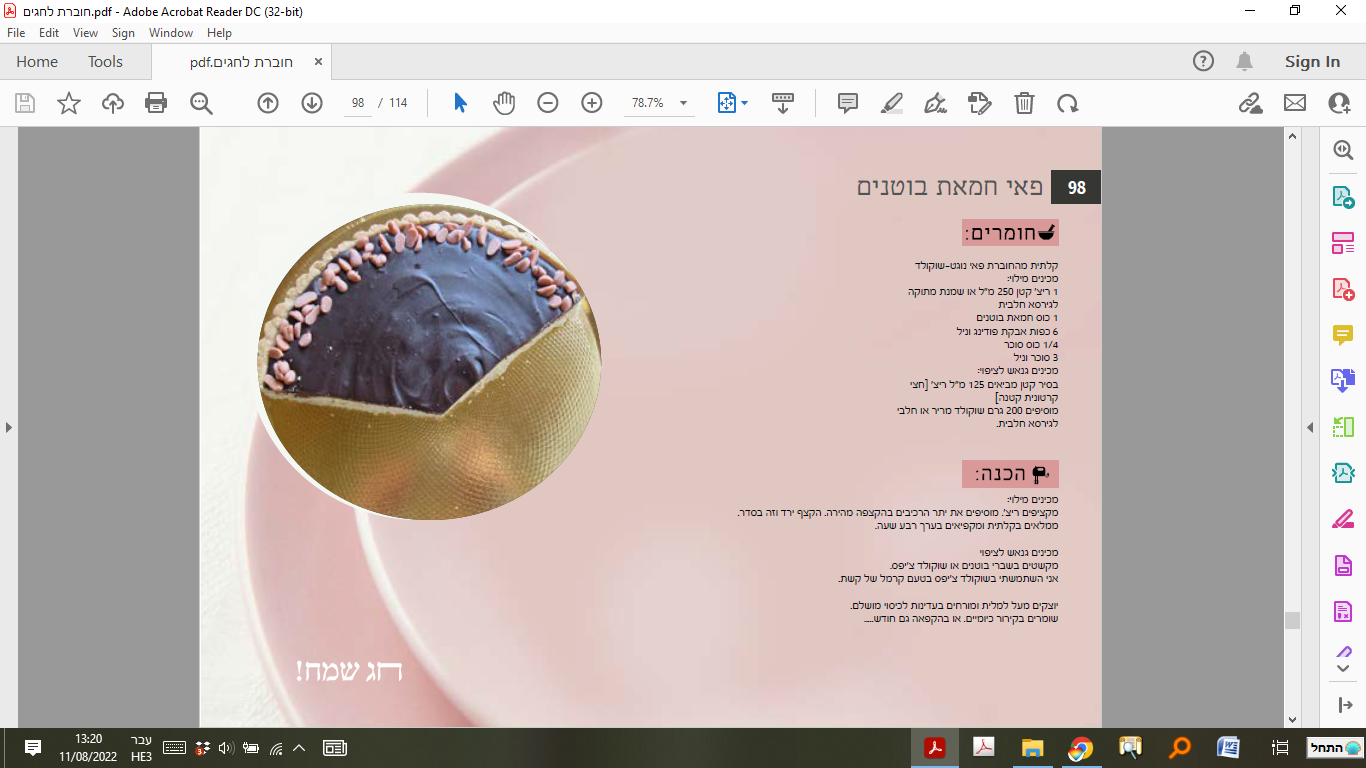The width and height of the screenshot is (1366, 768).
Task: Click the vertical scrollbar thumb
Action: [x=1292, y=620]
